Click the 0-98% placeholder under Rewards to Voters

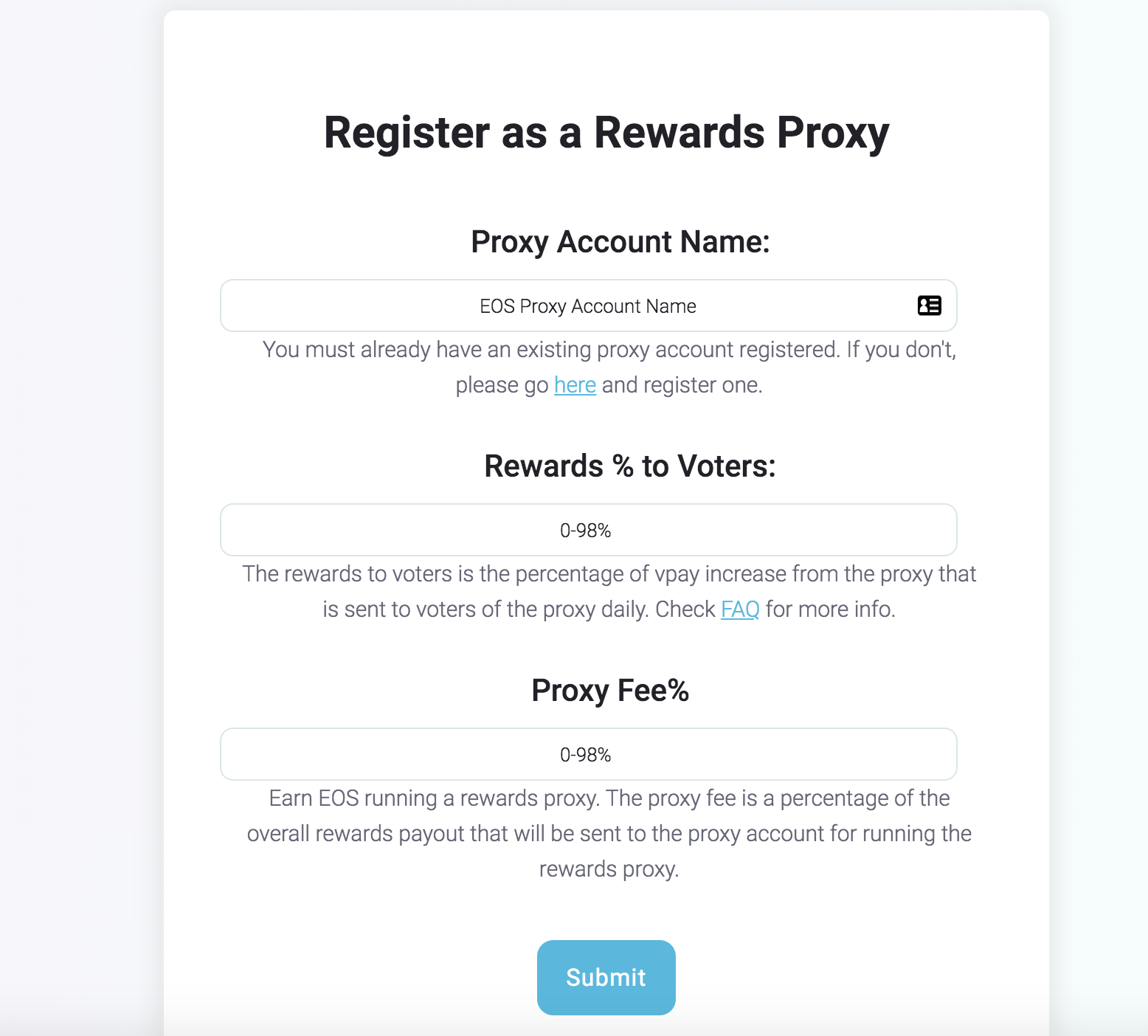click(x=585, y=531)
